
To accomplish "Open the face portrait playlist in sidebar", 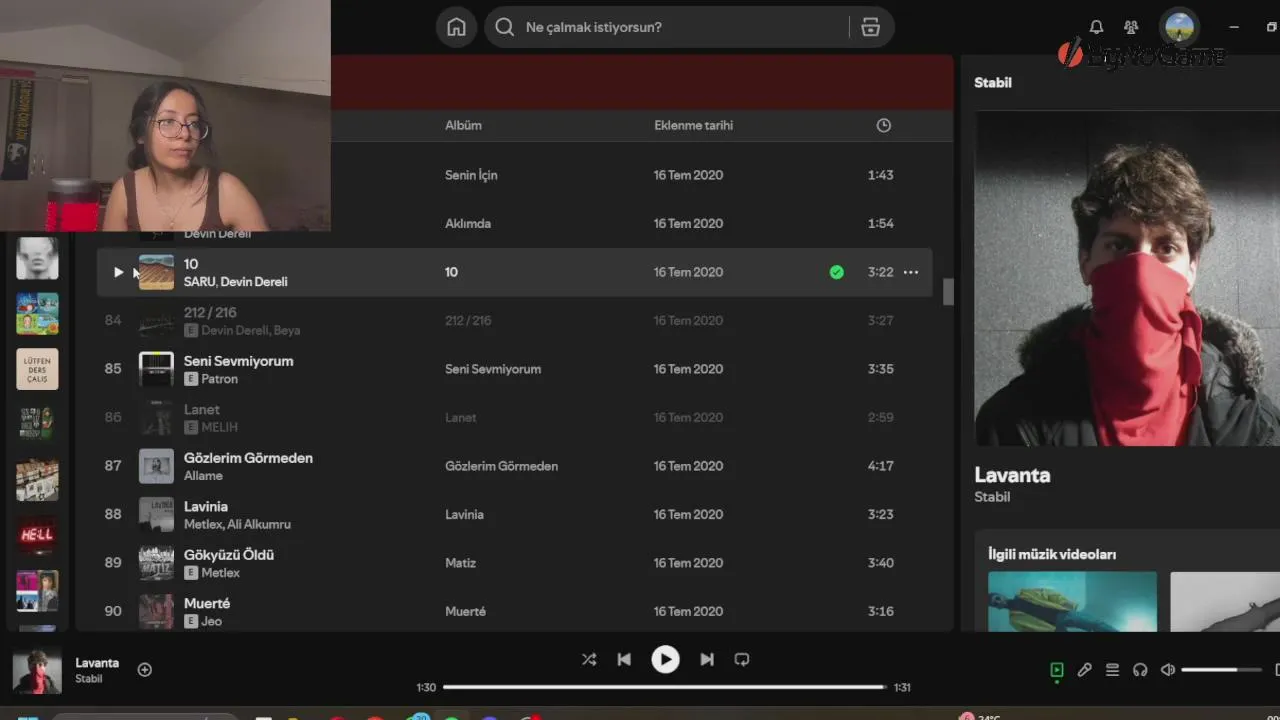I will (37, 258).
